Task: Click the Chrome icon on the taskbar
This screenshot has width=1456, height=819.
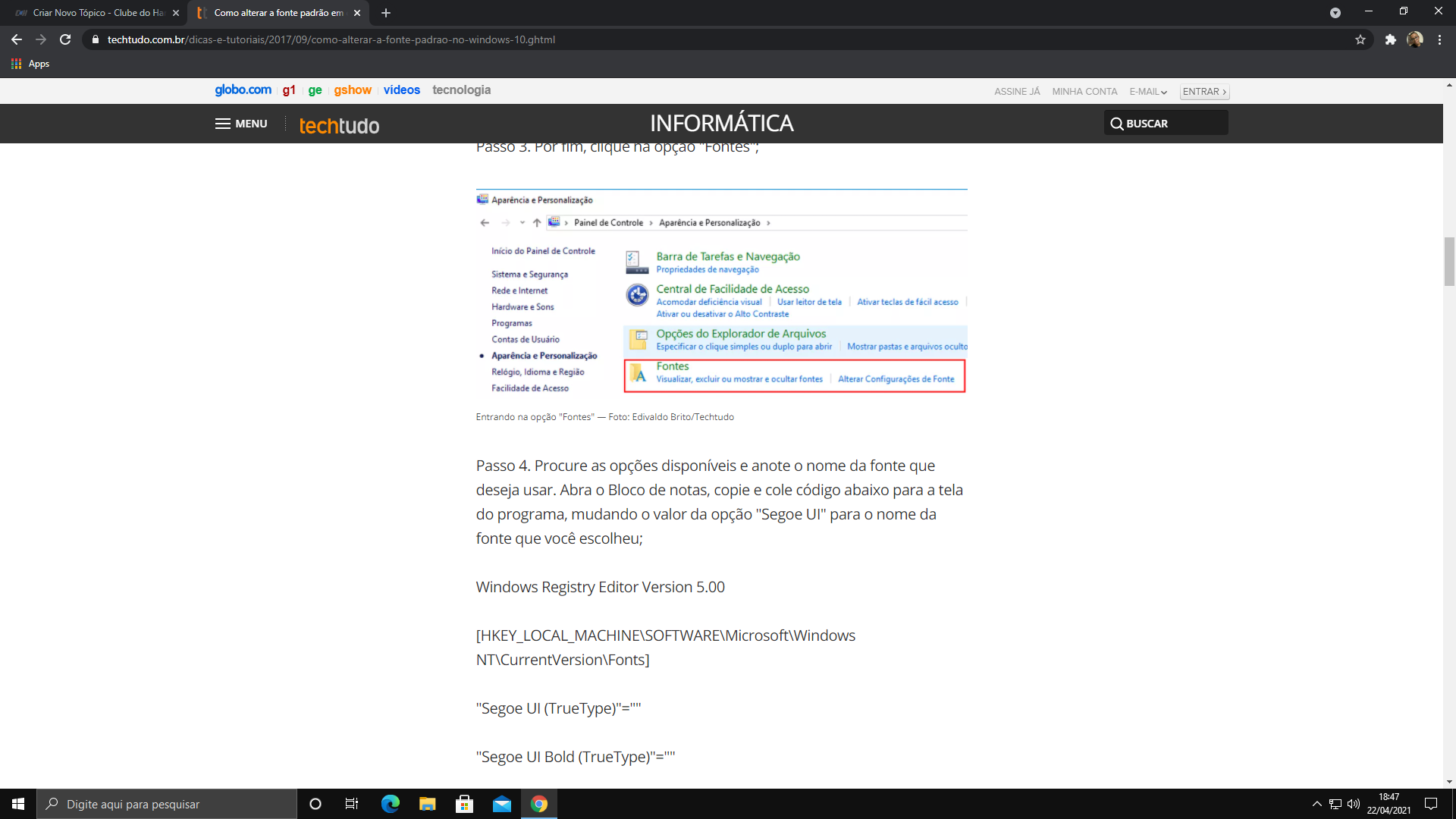Action: 538,804
